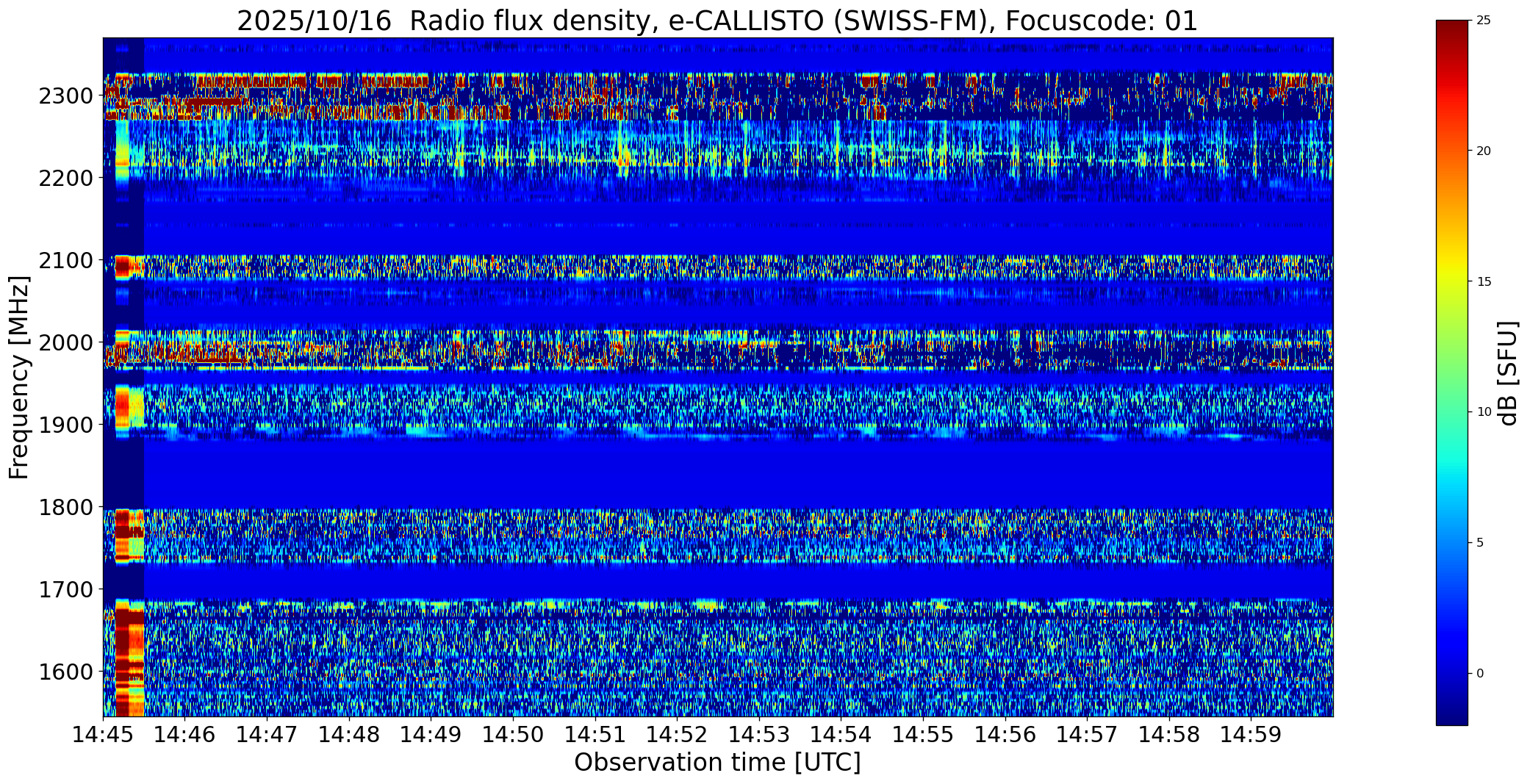
Task: Click the 'Frequency [MHz]' axis label
Action: click(19, 377)
